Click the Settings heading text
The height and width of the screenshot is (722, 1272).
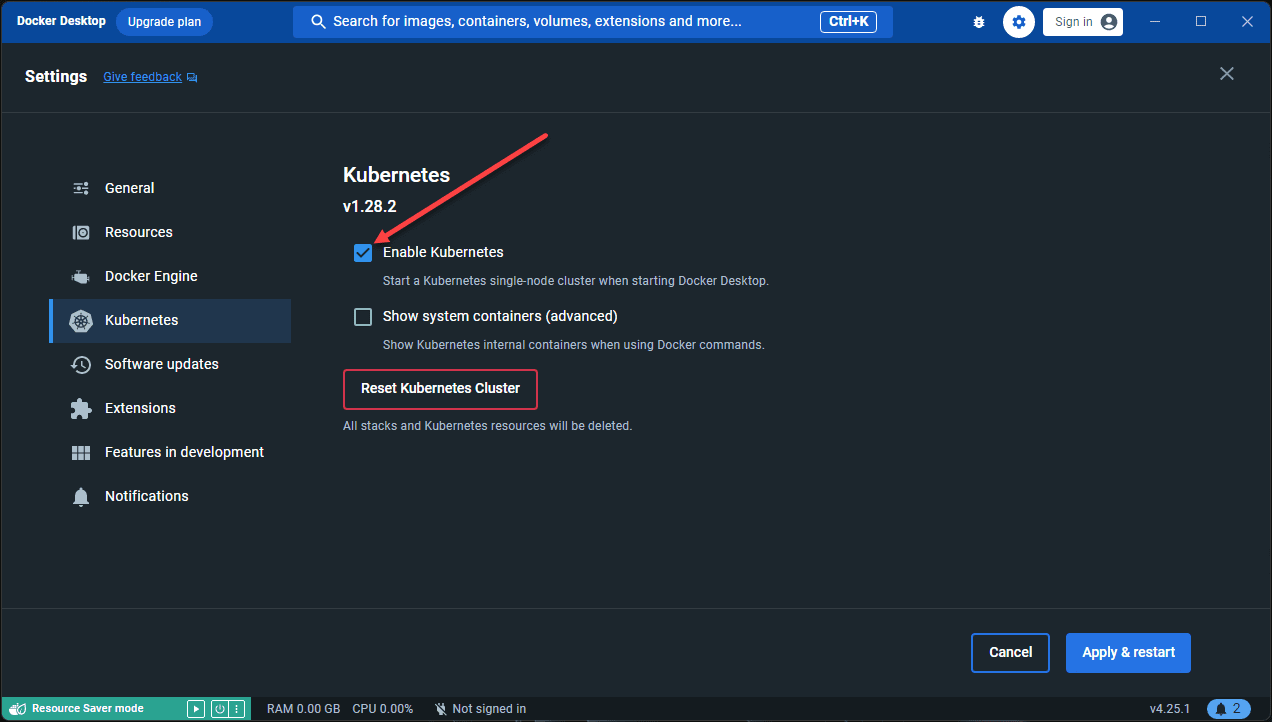tap(56, 77)
